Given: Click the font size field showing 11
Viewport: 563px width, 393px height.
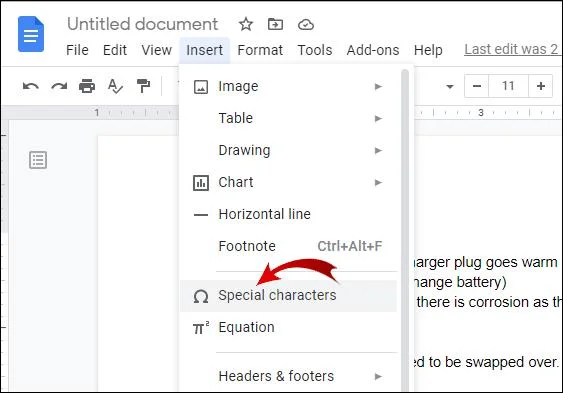Looking at the screenshot, I should [508, 86].
